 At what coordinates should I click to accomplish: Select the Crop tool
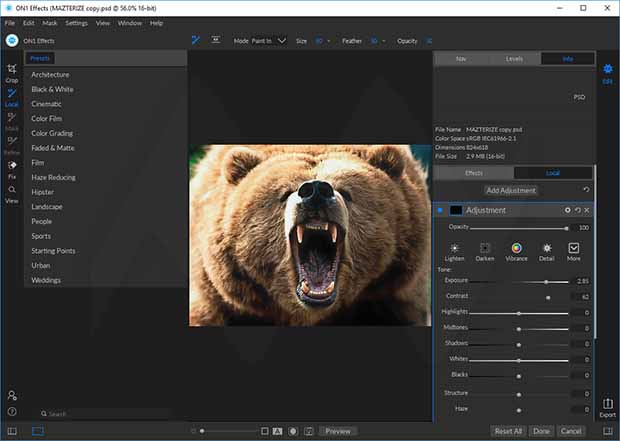[11, 72]
